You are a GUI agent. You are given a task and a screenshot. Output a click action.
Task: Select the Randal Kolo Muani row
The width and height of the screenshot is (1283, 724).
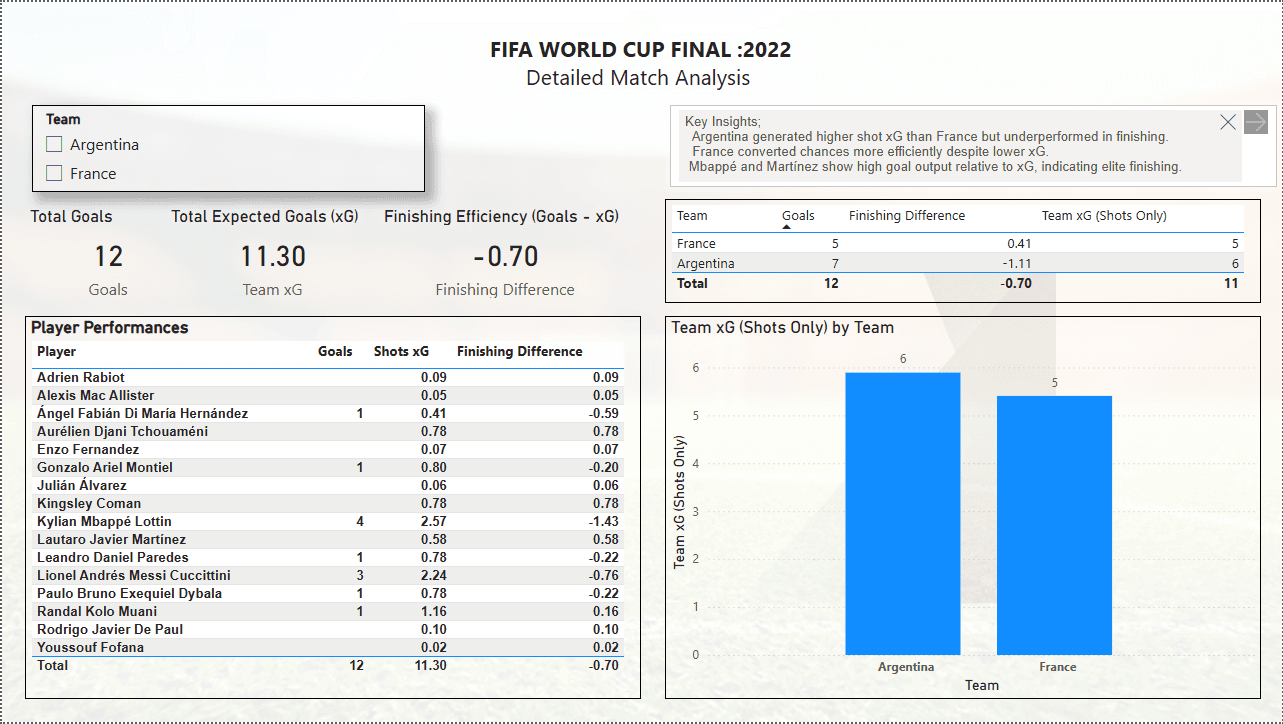tap(328, 612)
